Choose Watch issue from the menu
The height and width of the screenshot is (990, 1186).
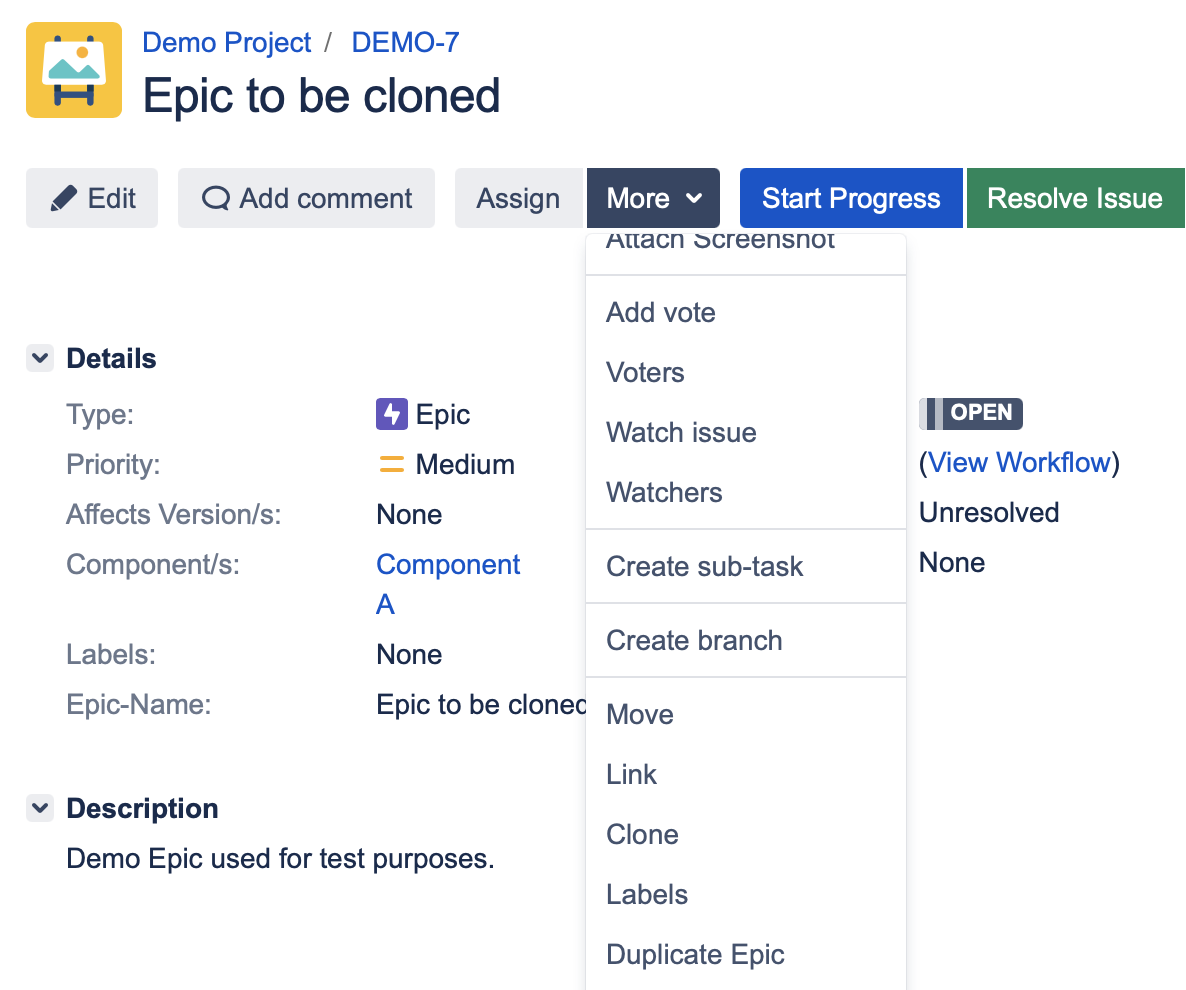(x=681, y=432)
